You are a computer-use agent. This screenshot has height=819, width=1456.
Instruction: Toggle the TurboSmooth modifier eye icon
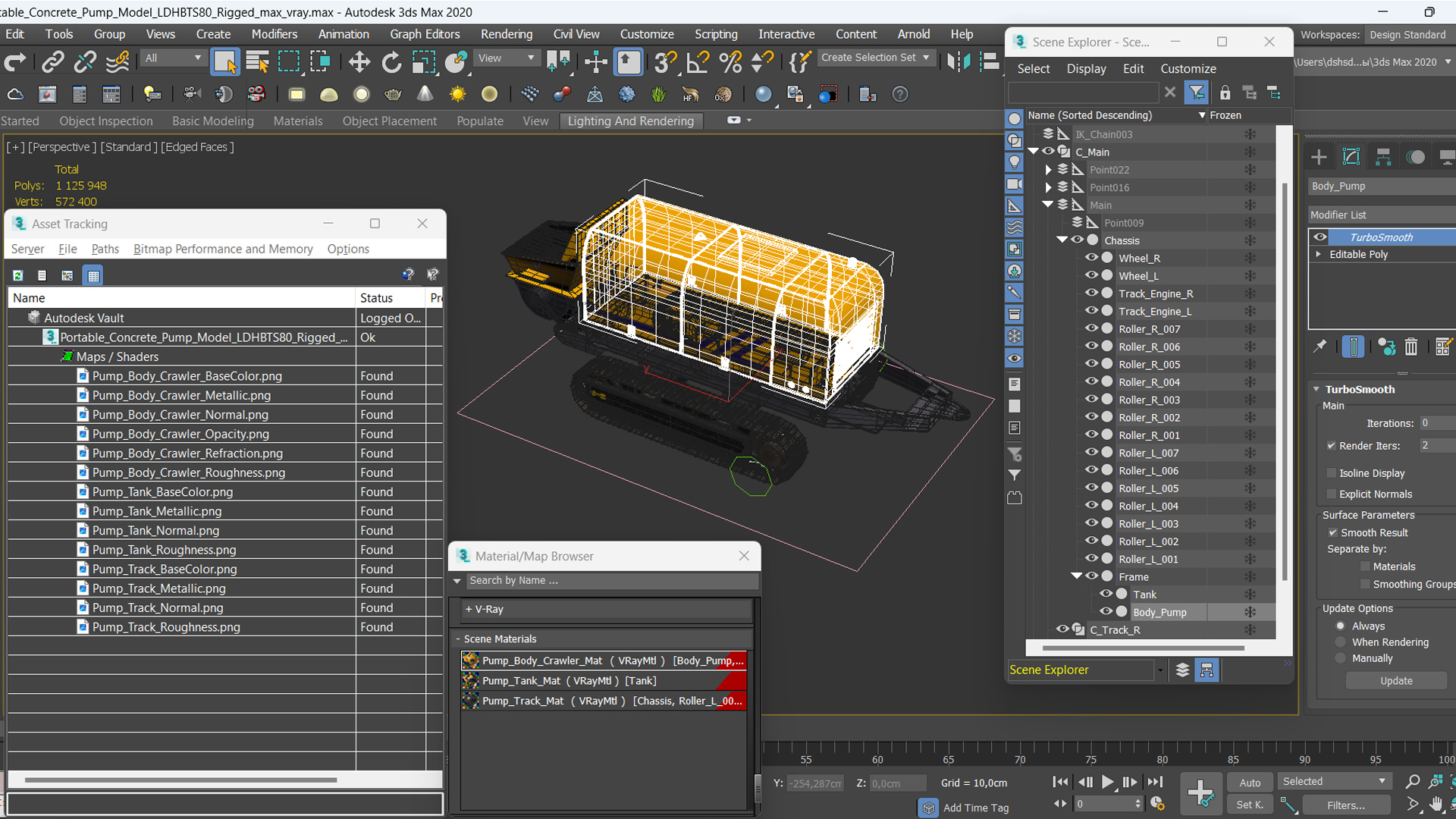(1320, 237)
